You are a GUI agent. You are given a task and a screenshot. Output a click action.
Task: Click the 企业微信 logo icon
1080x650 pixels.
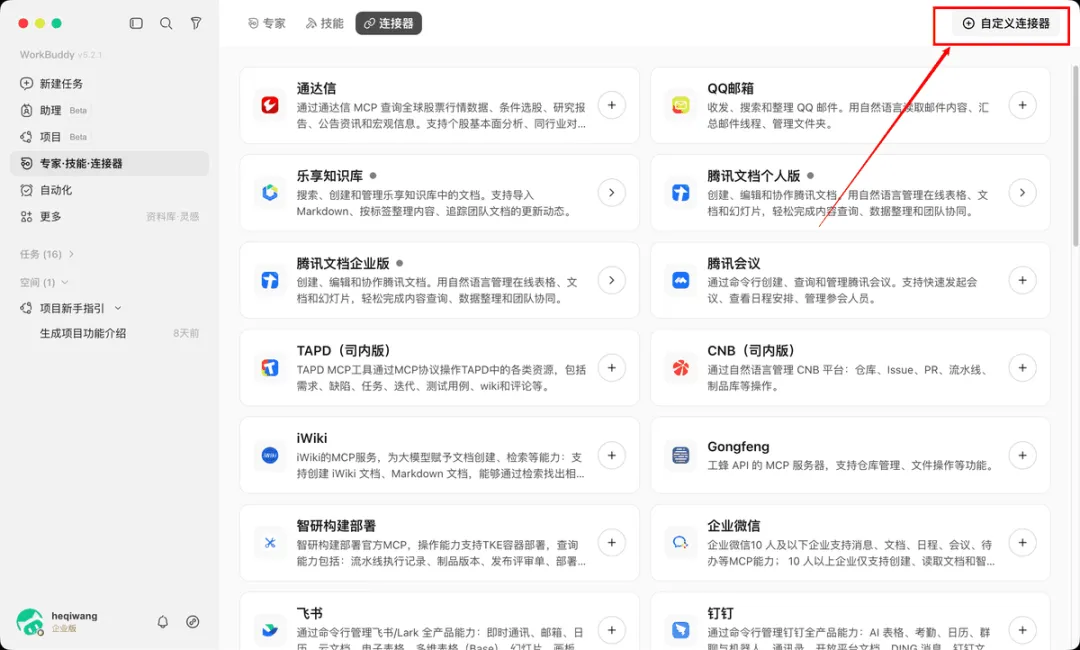click(681, 543)
